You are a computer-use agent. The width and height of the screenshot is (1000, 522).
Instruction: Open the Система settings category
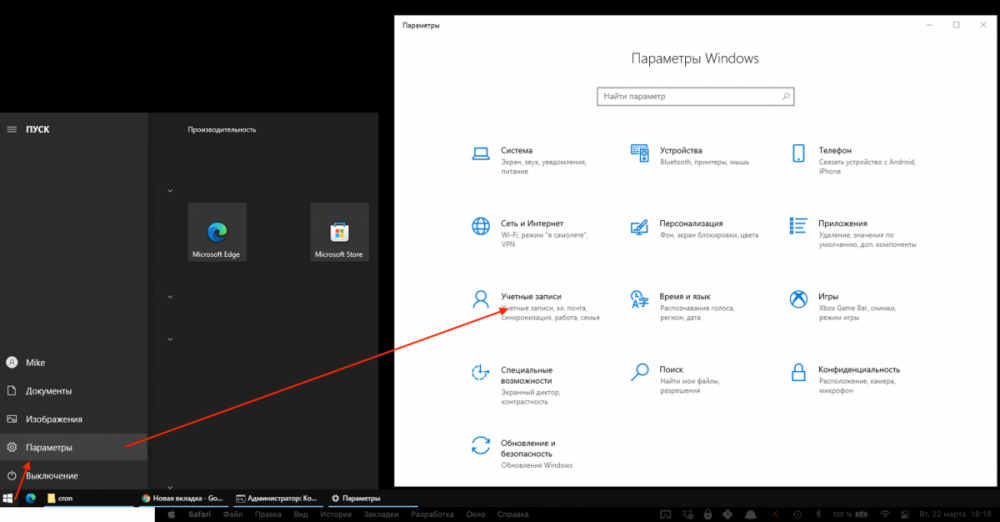pos(516,151)
